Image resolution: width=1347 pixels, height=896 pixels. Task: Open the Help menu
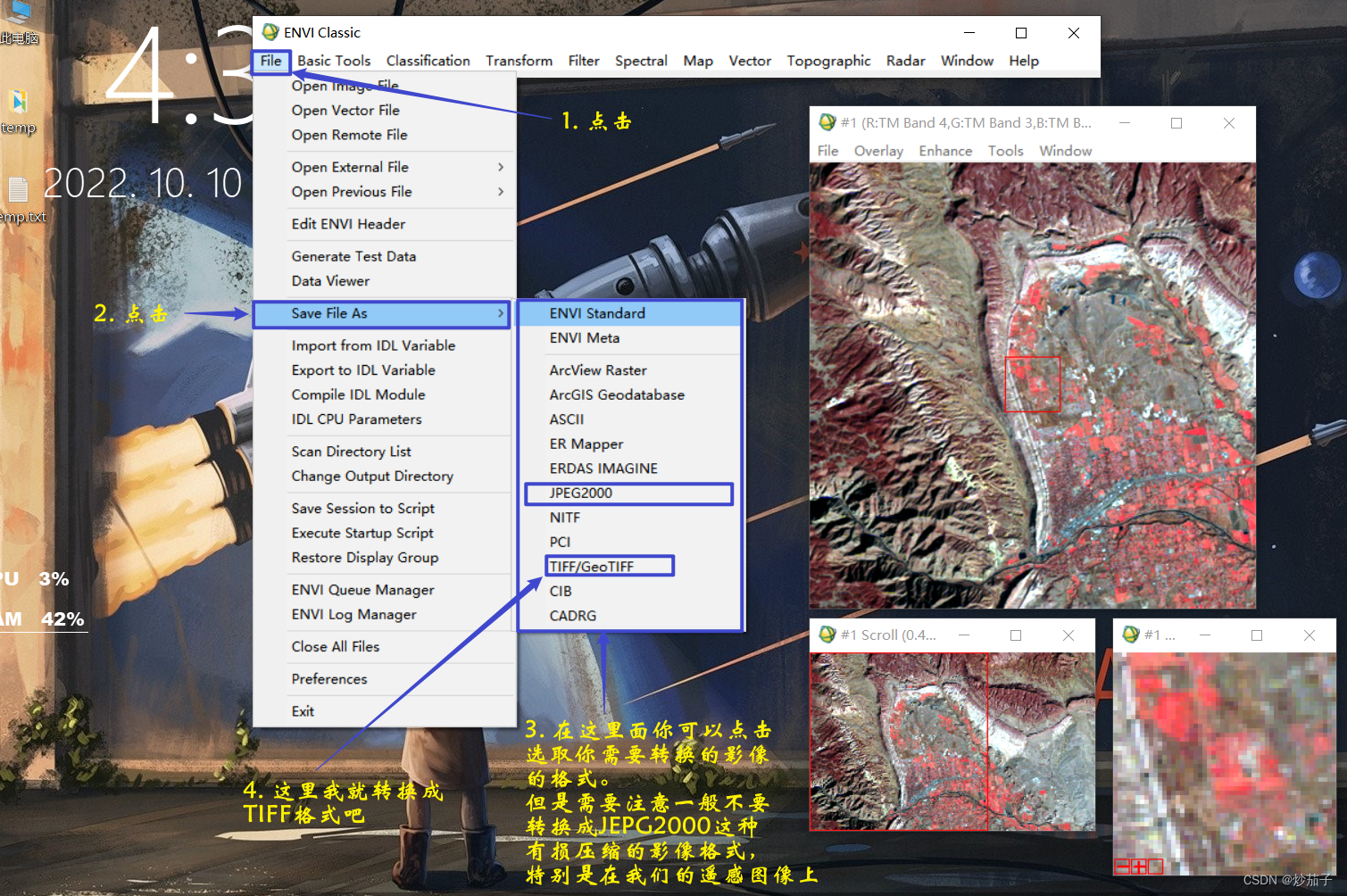coord(1024,61)
